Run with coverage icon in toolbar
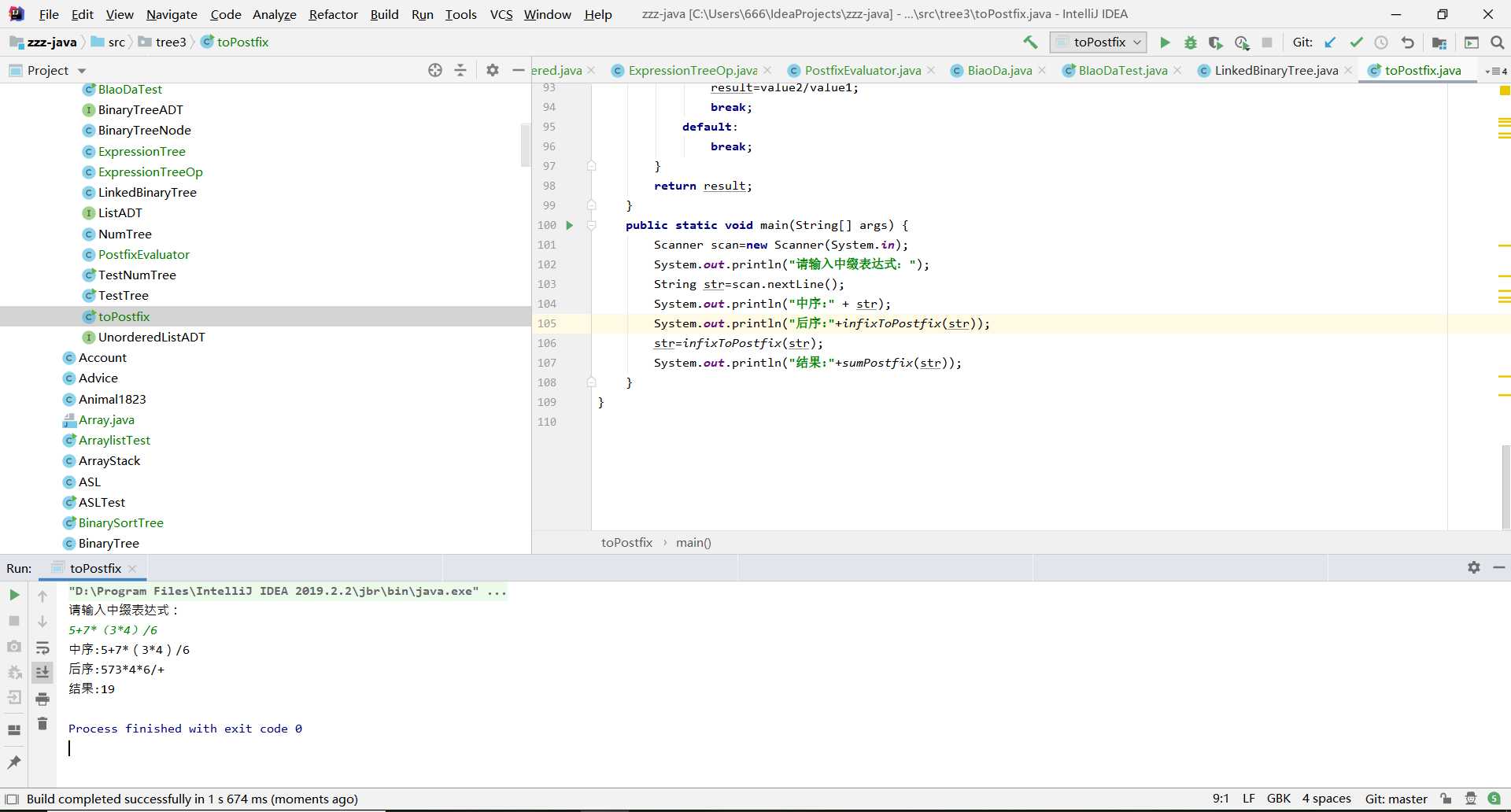Screen dimensions: 1511x812 pyautogui.click(x=1216, y=42)
